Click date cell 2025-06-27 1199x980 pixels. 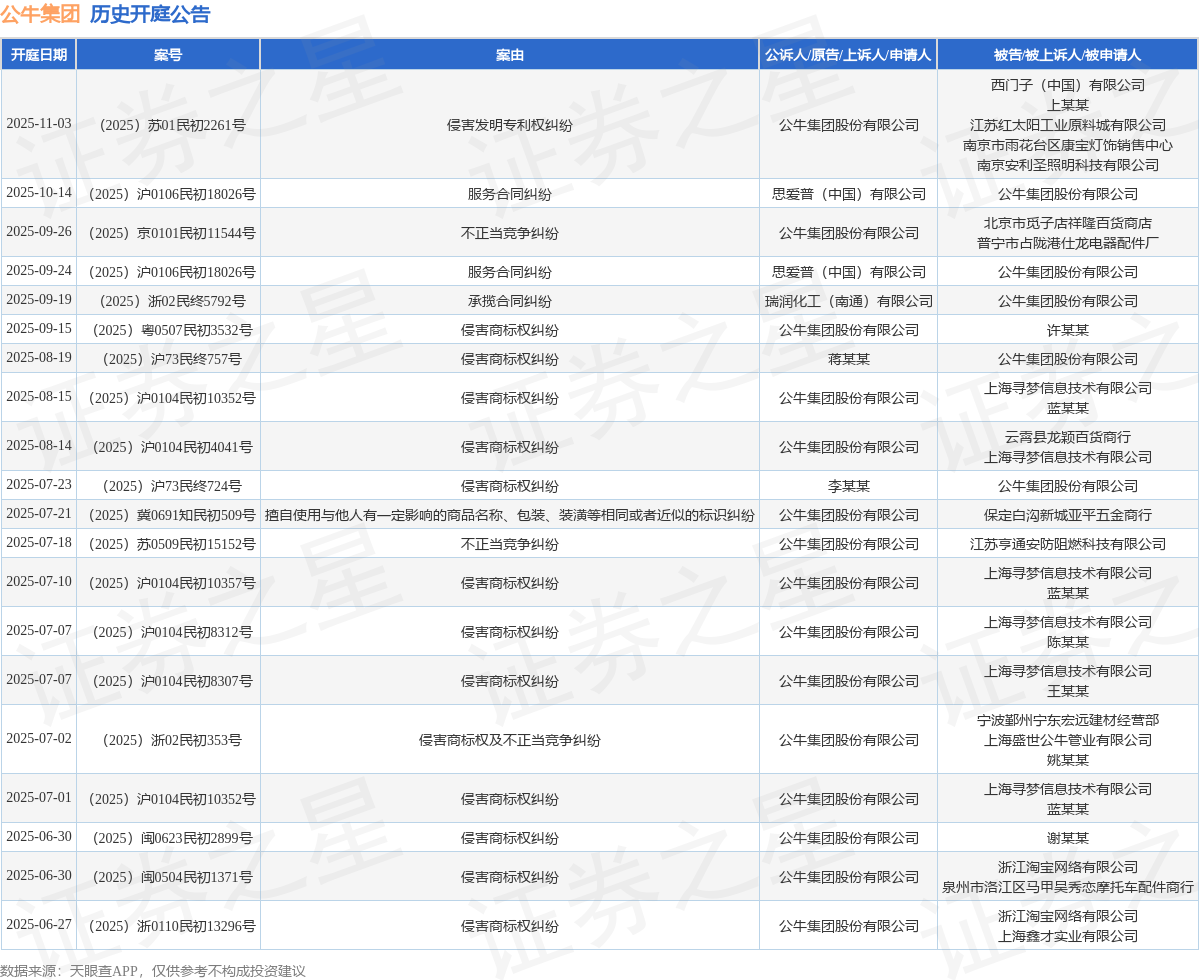(39, 924)
